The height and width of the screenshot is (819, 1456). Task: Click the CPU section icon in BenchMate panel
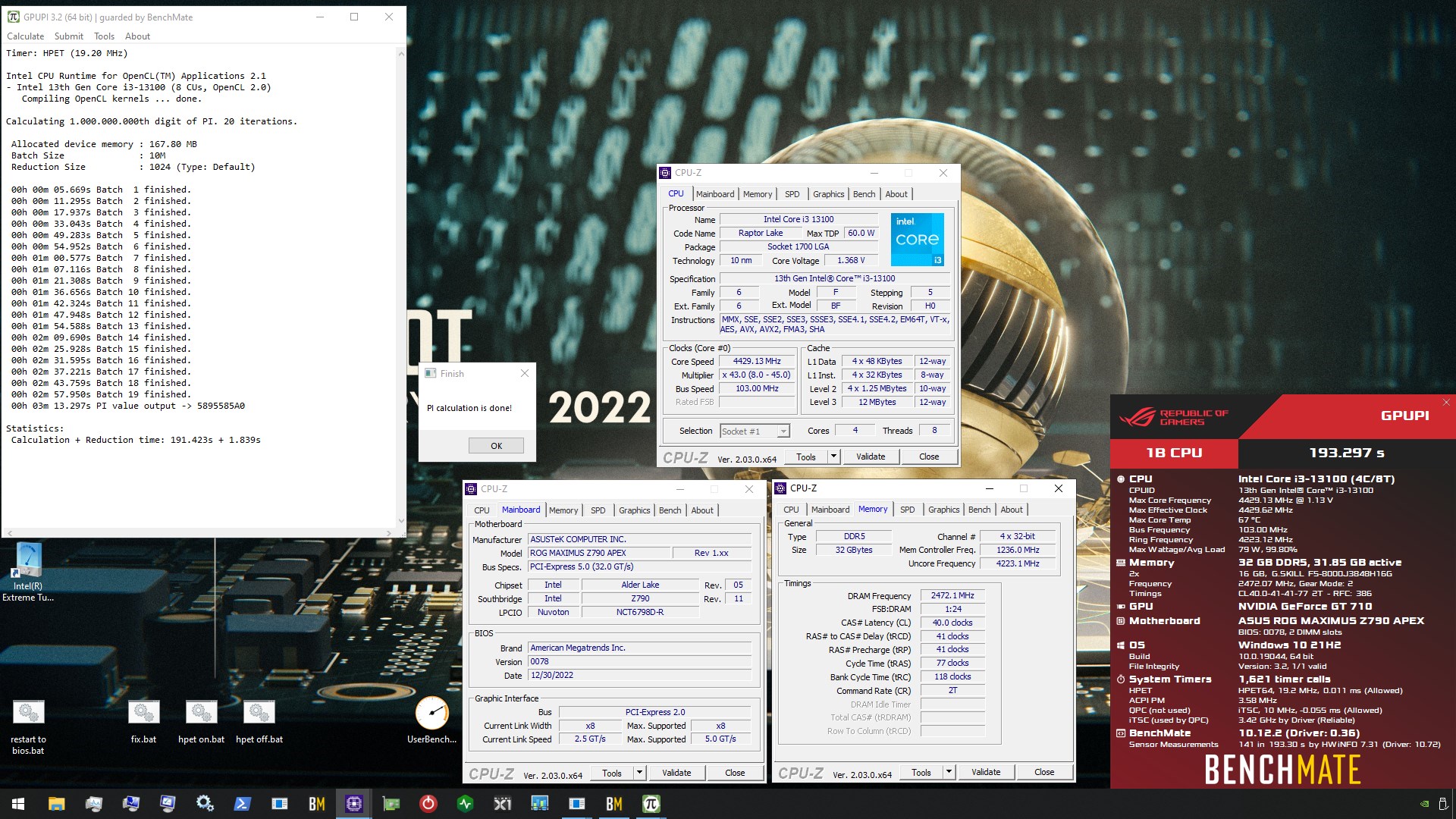(1121, 479)
